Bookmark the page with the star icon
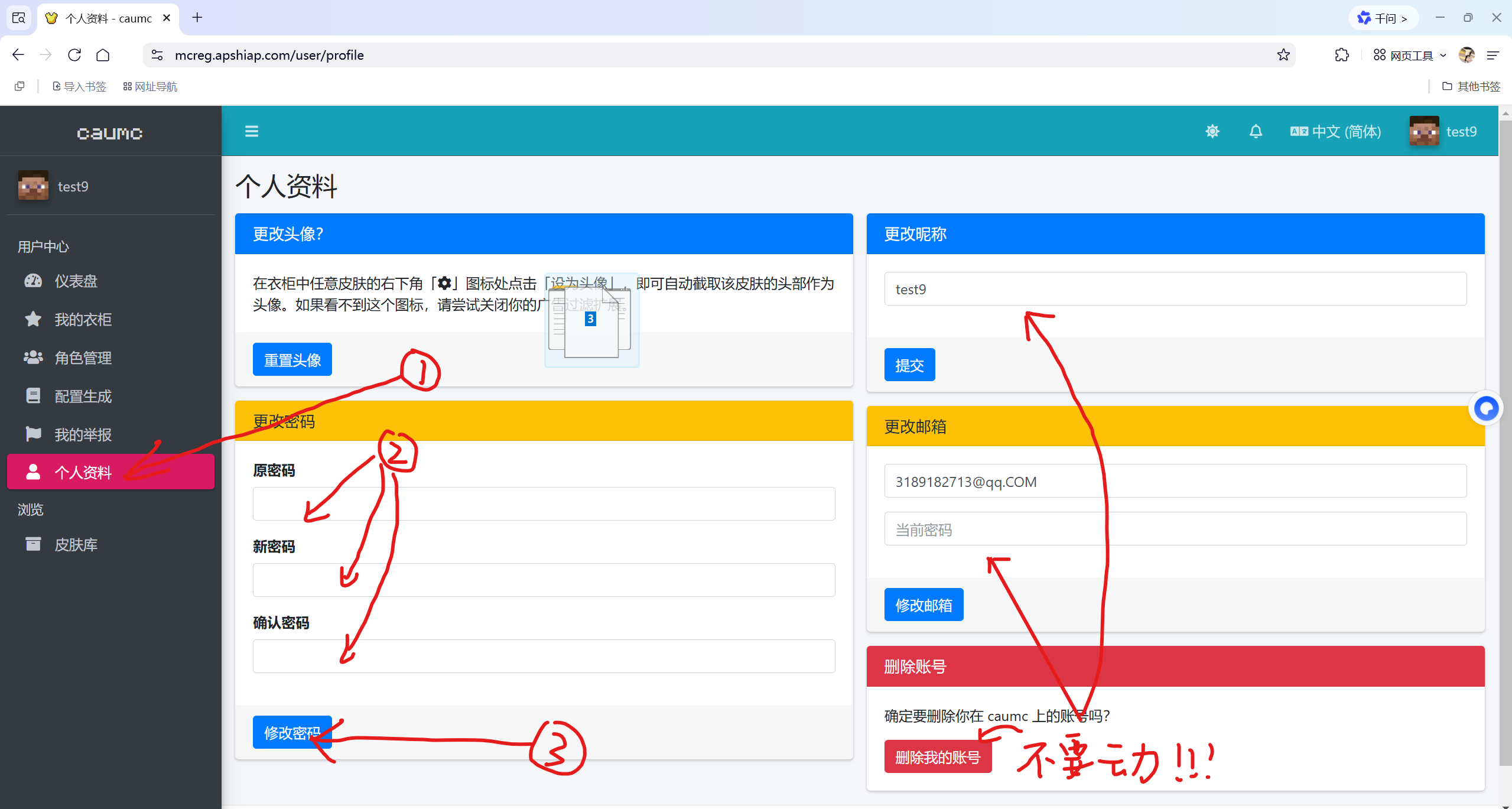Screen dimensions: 1512x809 [1283, 55]
